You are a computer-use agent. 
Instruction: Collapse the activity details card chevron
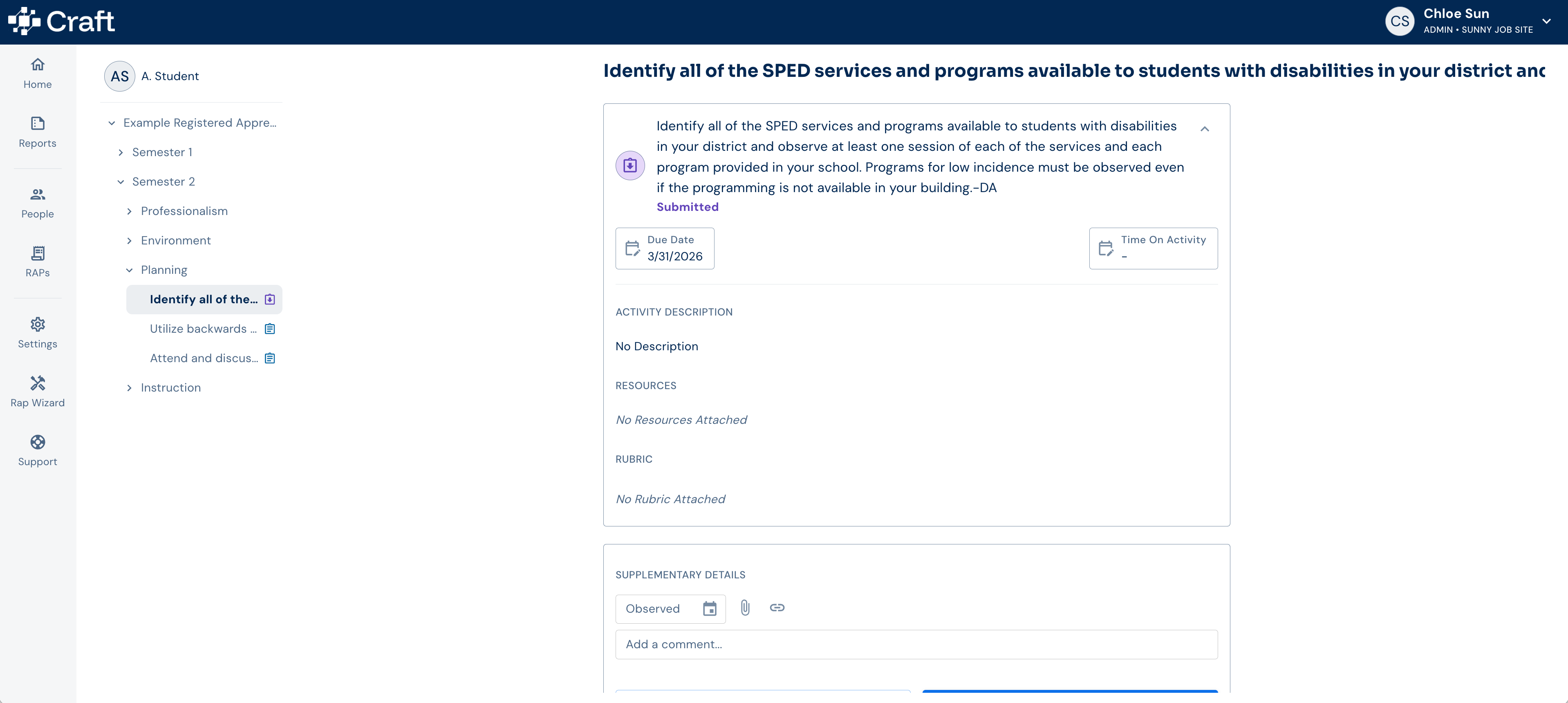[x=1205, y=128]
